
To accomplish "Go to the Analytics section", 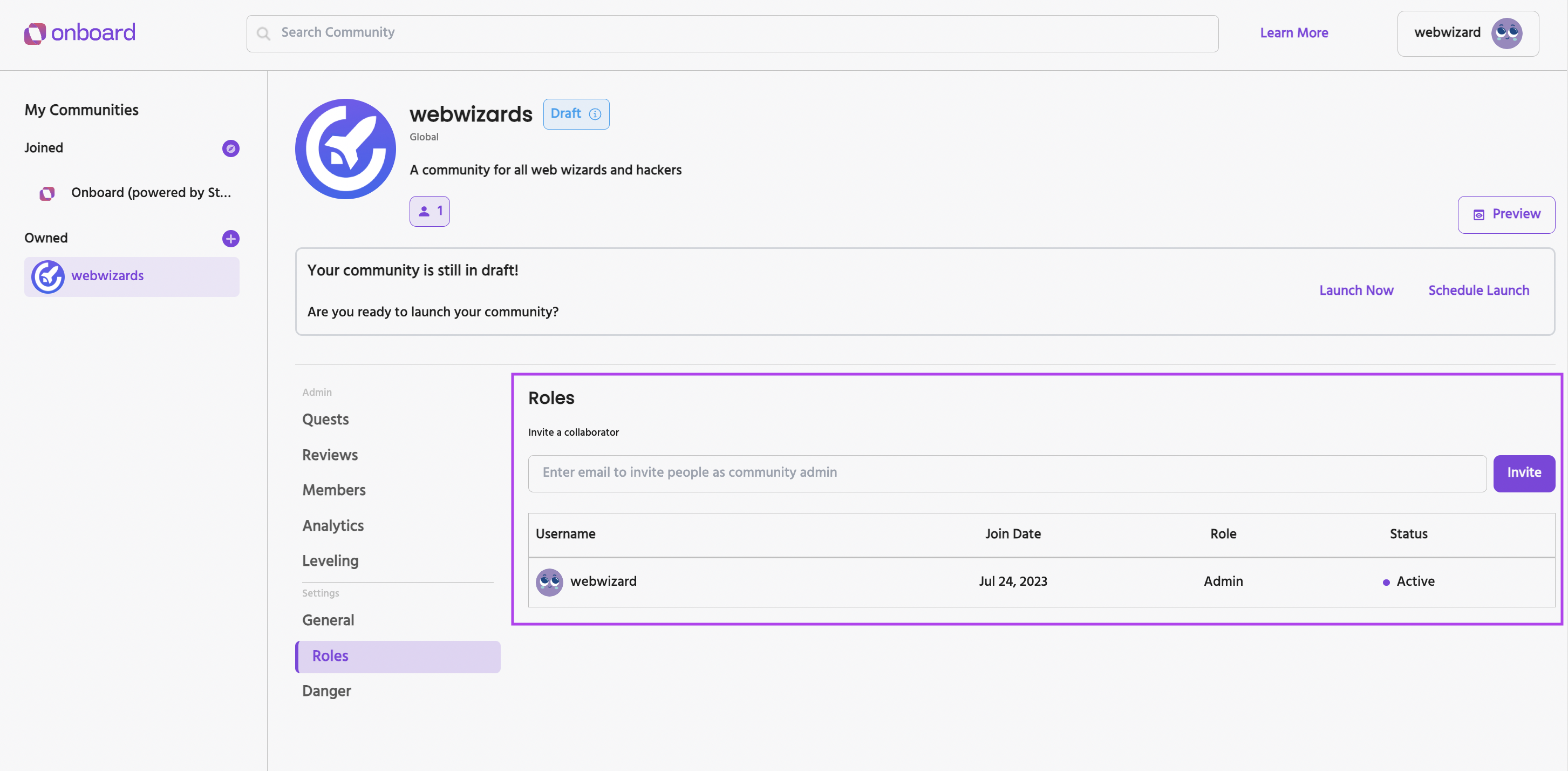I will [333, 525].
